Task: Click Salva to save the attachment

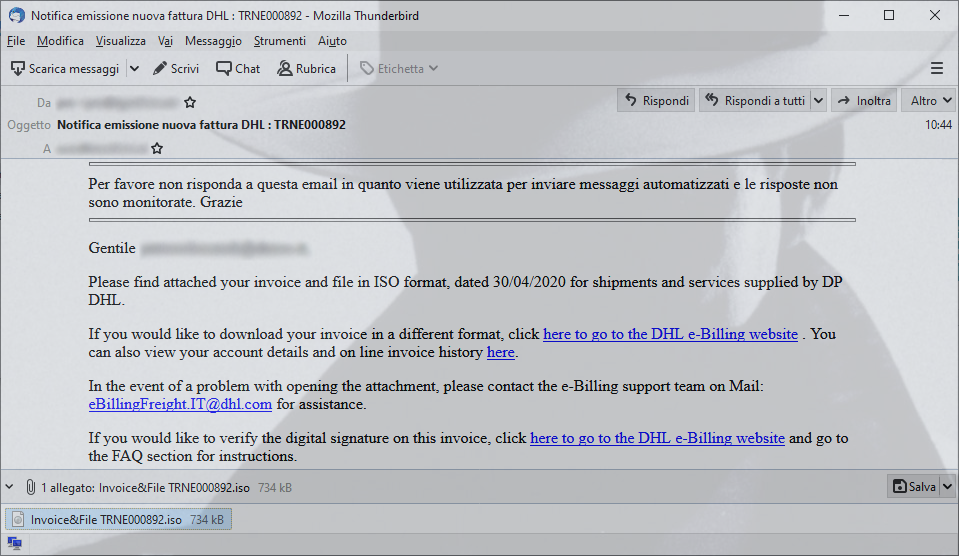Action: [x=914, y=486]
